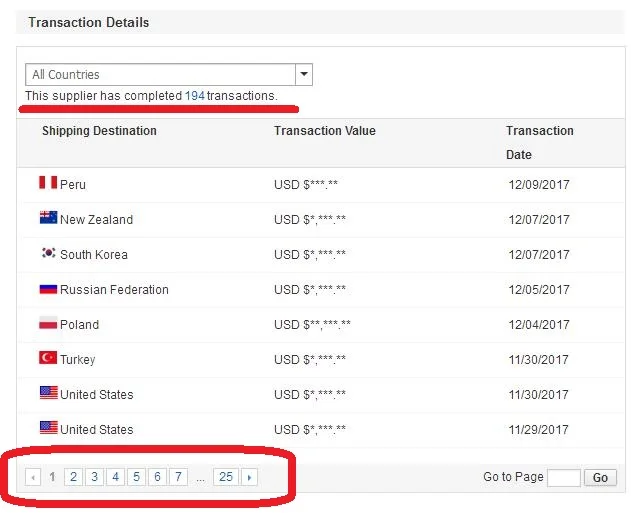This screenshot has width=631, height=513.
Task: Click the next page arrow
Action: pyautogui.click(x=249, y=478)
